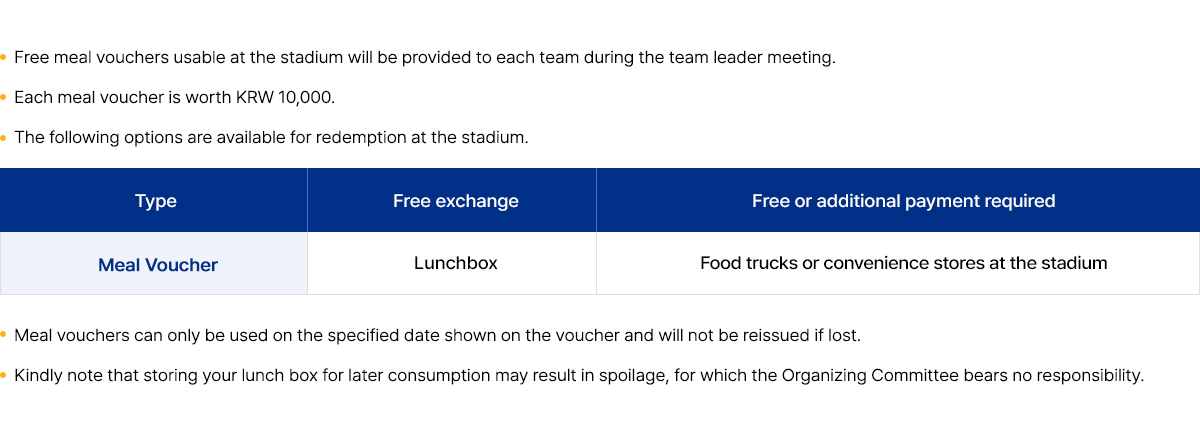Select the Free or additional payment required header
The height and width of the screenshot is (438, 1200).
point(898,200)
